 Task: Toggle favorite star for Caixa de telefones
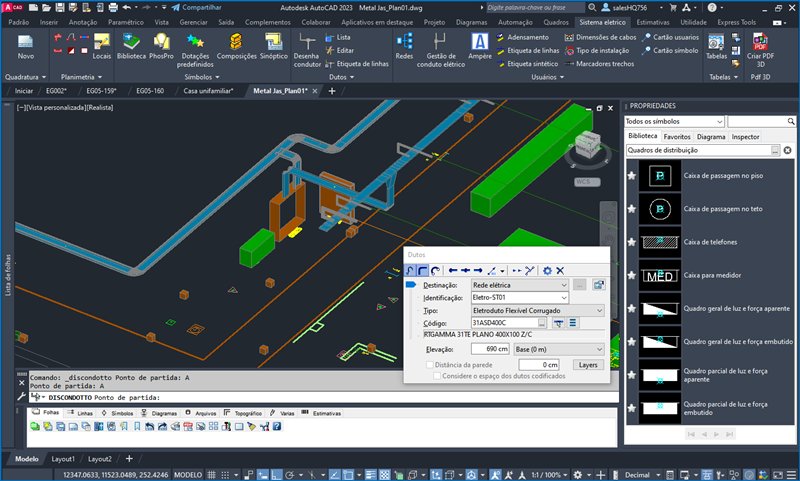pyautogui.click(x=631, y=242)
